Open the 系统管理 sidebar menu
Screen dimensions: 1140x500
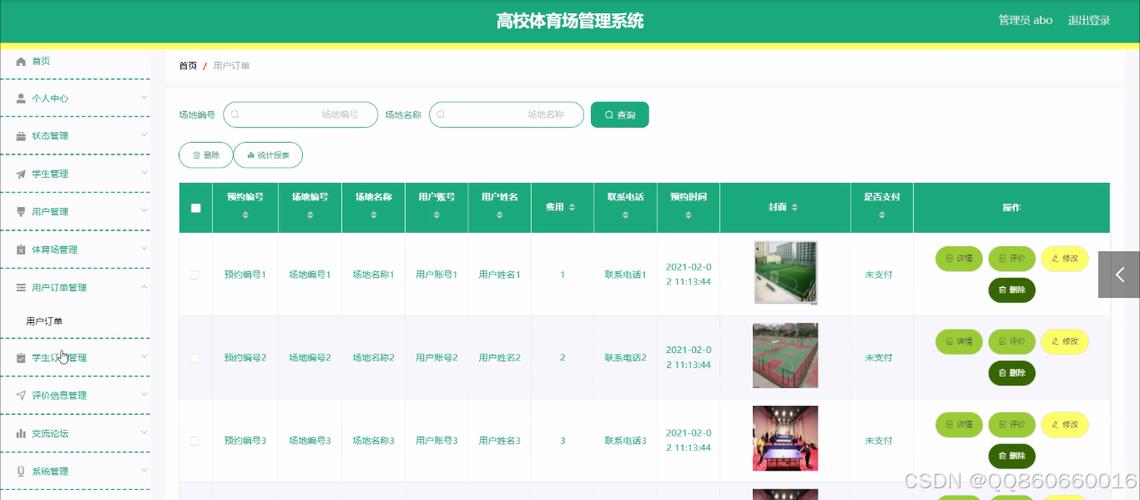[75, 471]
